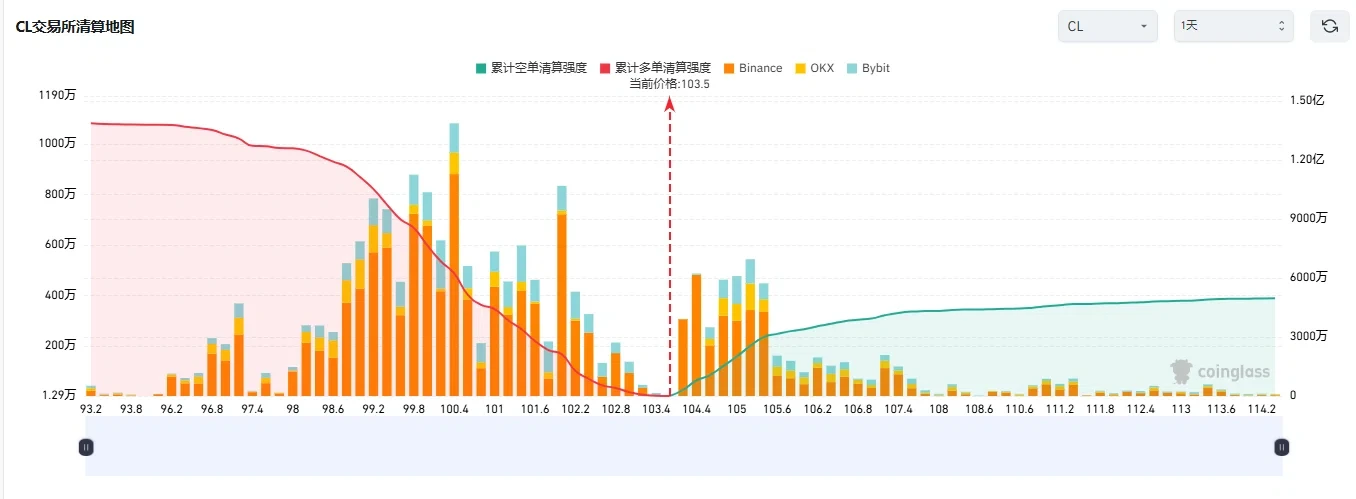The image size is (1356, 499).
Task: Click the data zoom range bar
Action: click(x=683, y=447)
